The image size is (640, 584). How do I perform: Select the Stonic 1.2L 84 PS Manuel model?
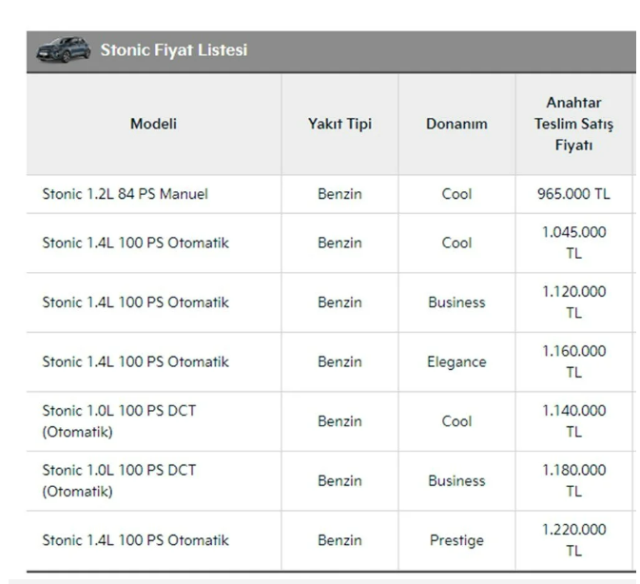click(125, 195)
